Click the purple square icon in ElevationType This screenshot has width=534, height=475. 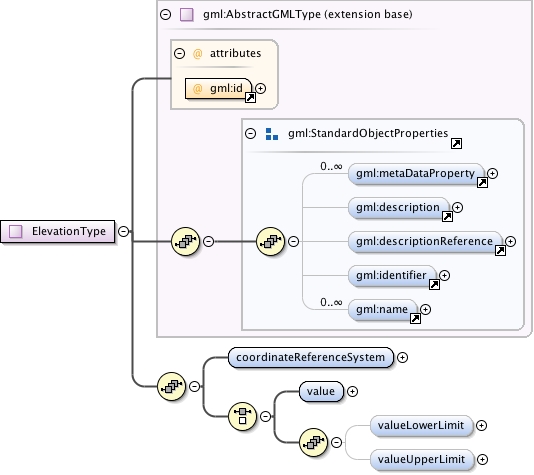pos(15,232)
